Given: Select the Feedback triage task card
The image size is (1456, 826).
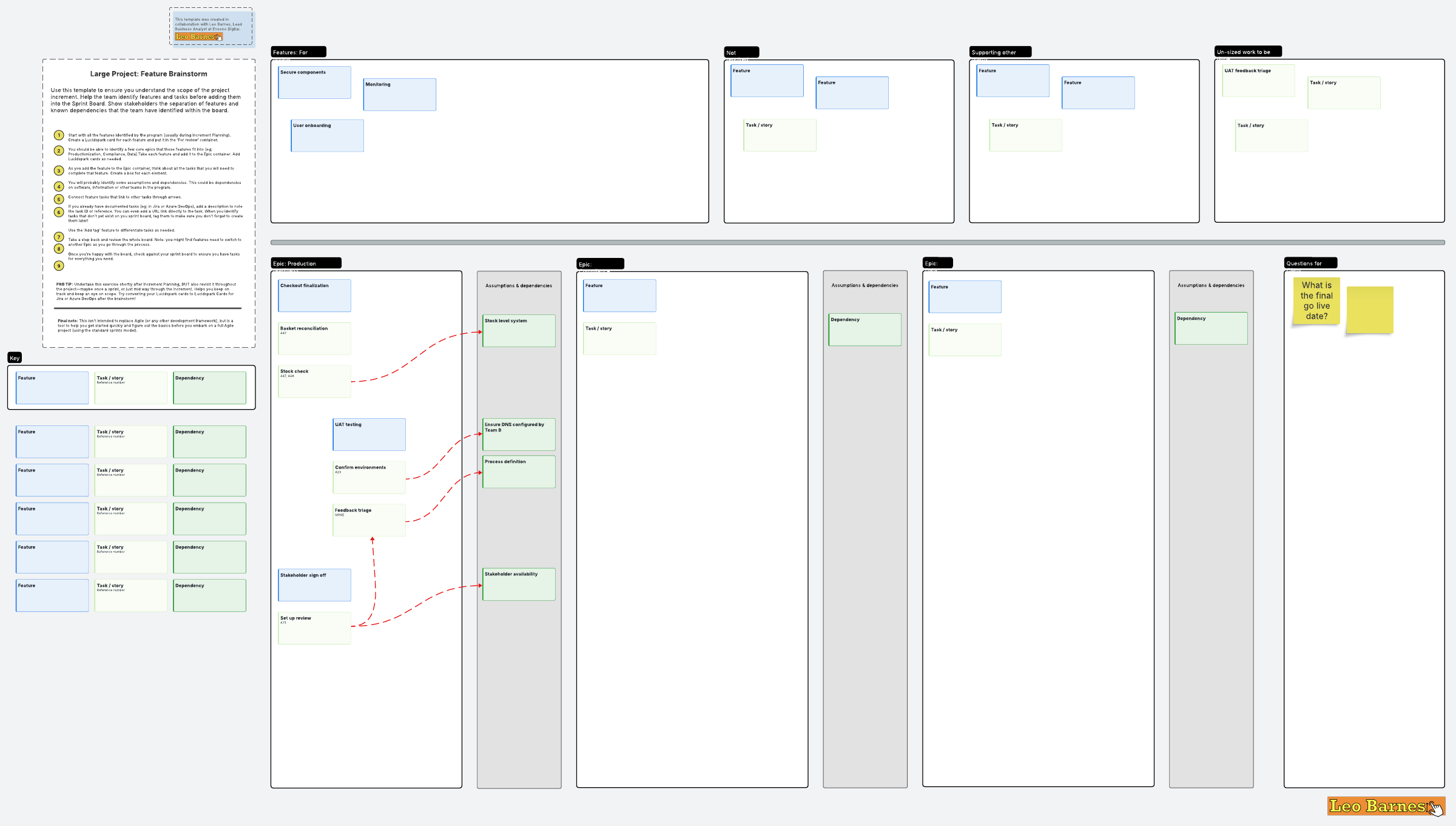Looking at the screenshot, I should coord(369,520).
